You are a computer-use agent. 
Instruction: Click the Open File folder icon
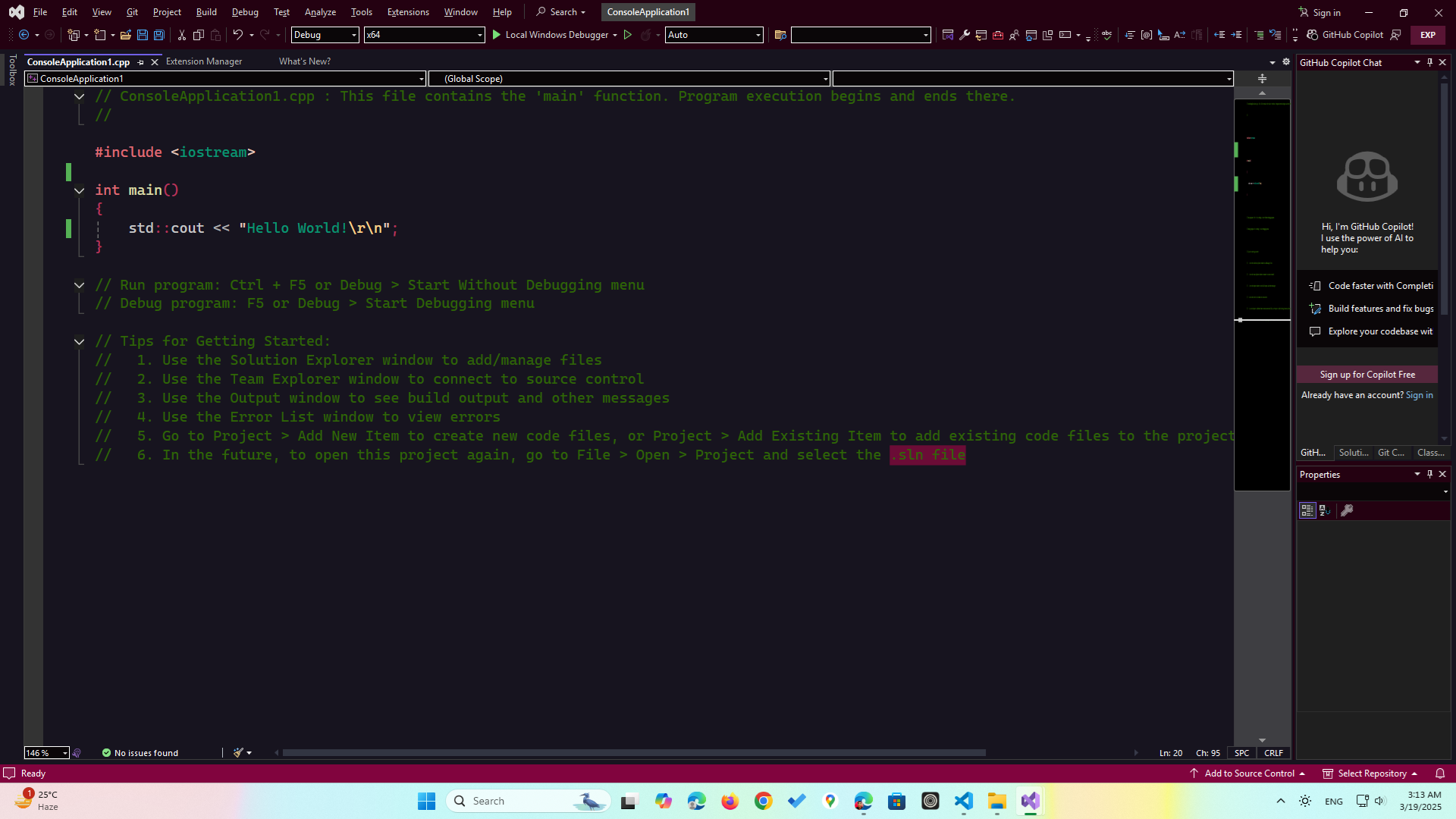click(126, 35)
